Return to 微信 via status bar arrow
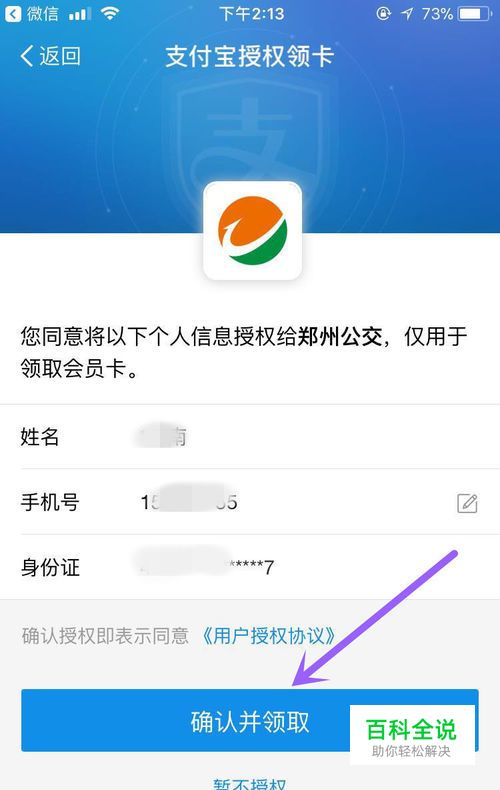Screen dimensions: 500x790 pos(13,14)
